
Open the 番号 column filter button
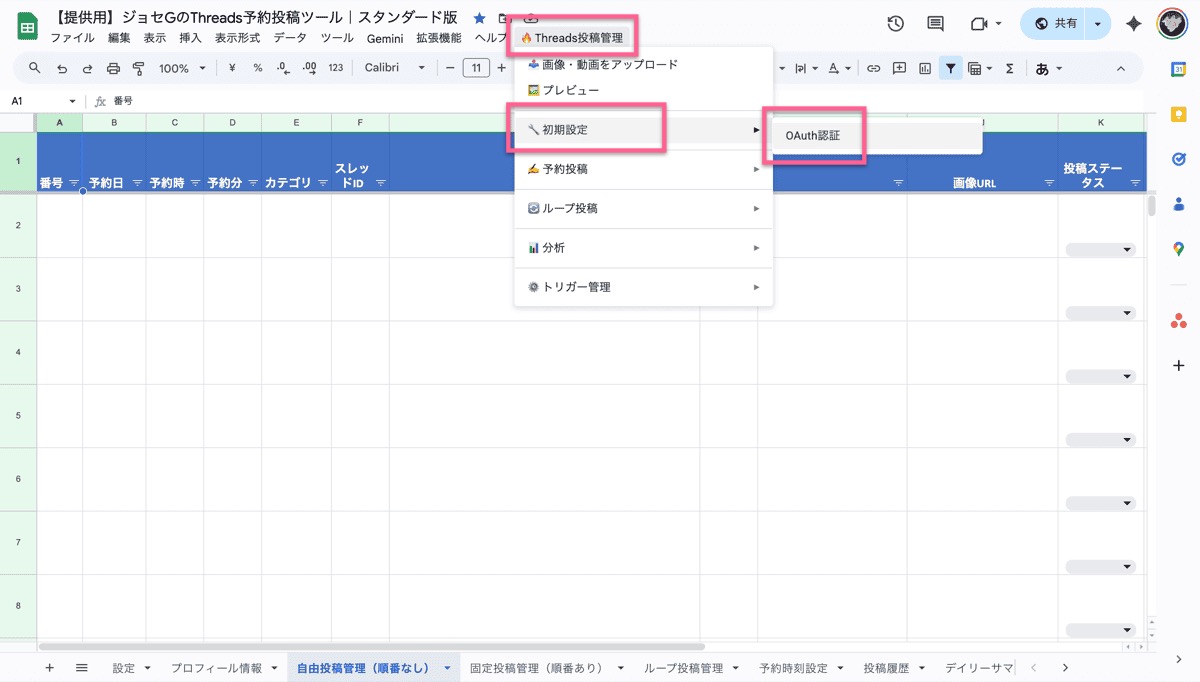(74, 183)
